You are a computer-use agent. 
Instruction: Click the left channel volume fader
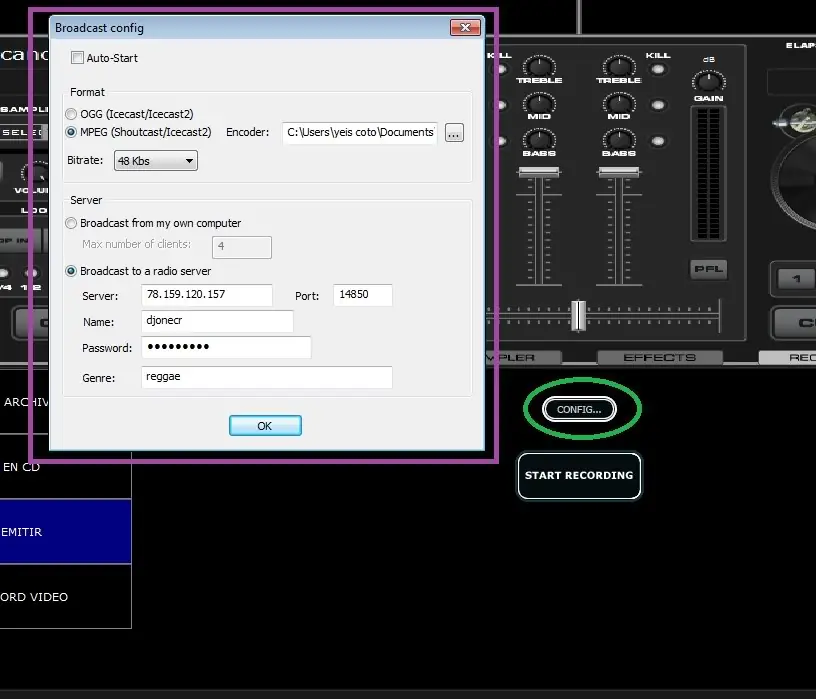point(539,172)
